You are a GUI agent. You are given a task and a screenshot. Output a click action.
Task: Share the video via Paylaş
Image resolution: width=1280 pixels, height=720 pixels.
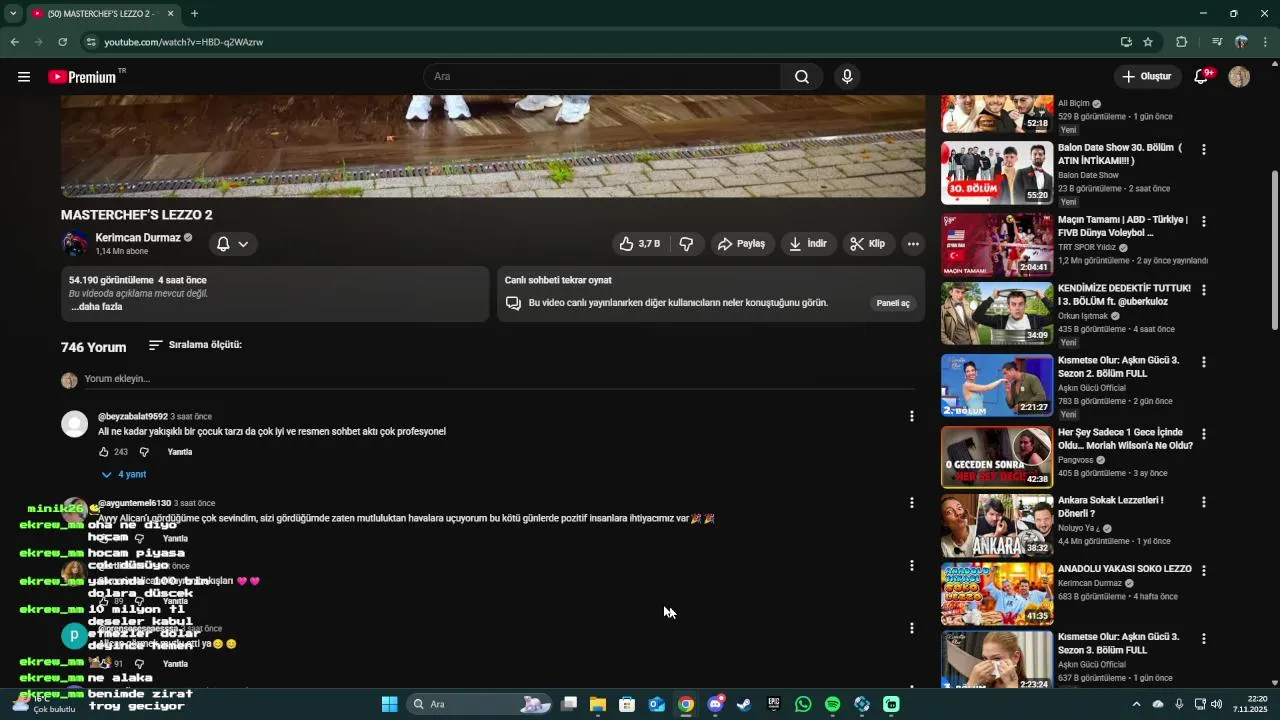(x=742, y=244)
